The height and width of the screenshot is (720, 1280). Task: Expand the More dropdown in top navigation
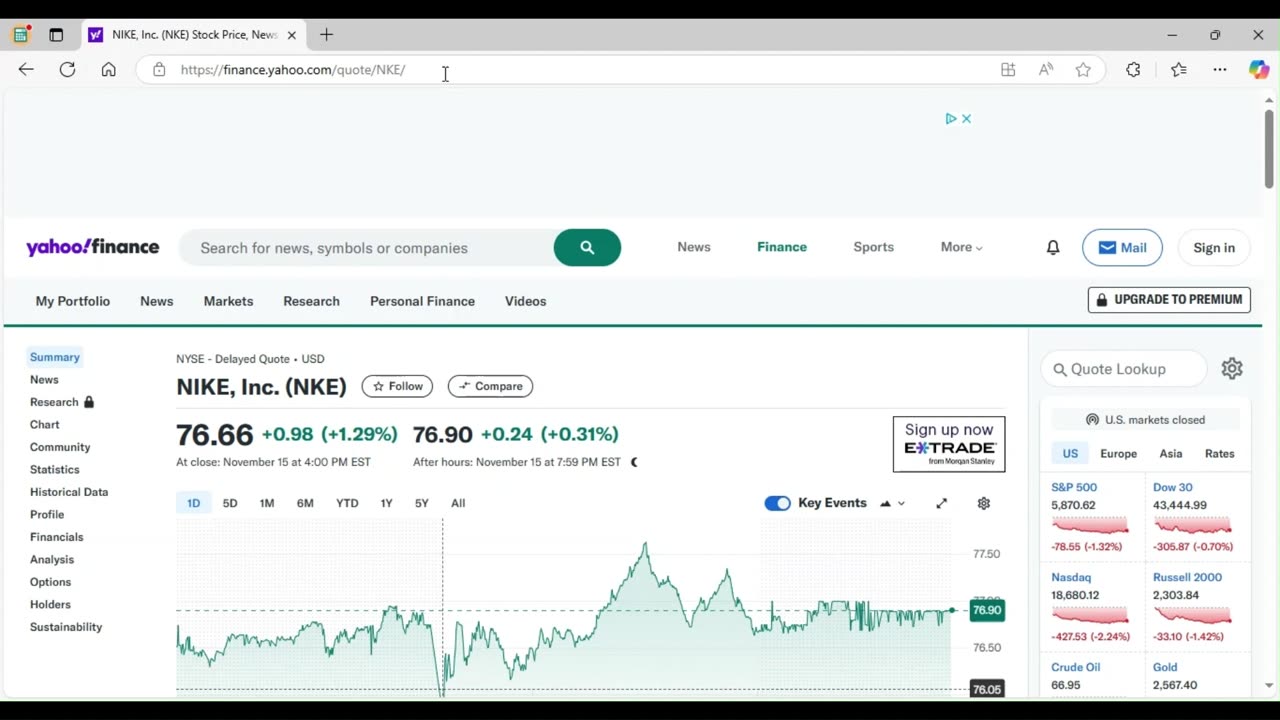[x=961, y=247]
